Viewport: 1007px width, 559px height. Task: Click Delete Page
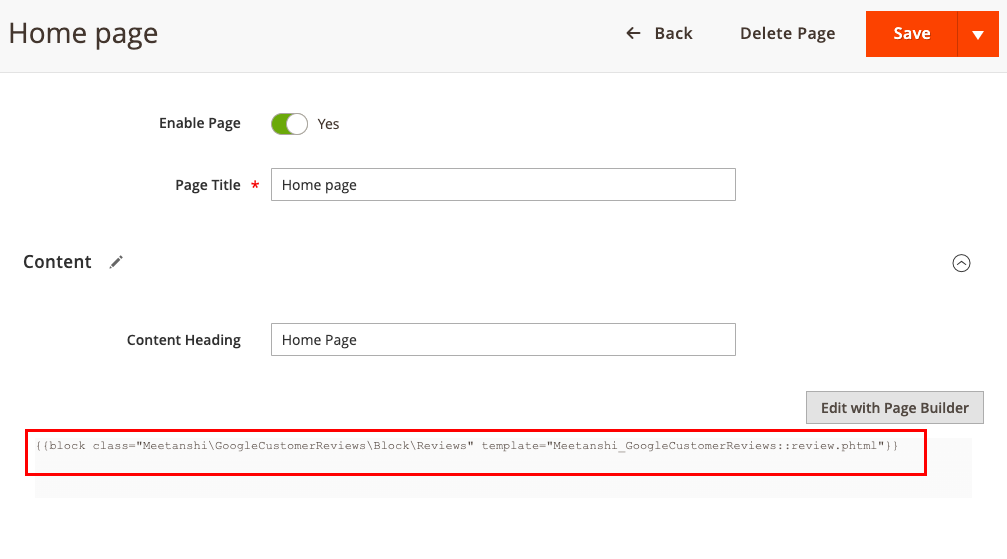(x=787, y=33)
